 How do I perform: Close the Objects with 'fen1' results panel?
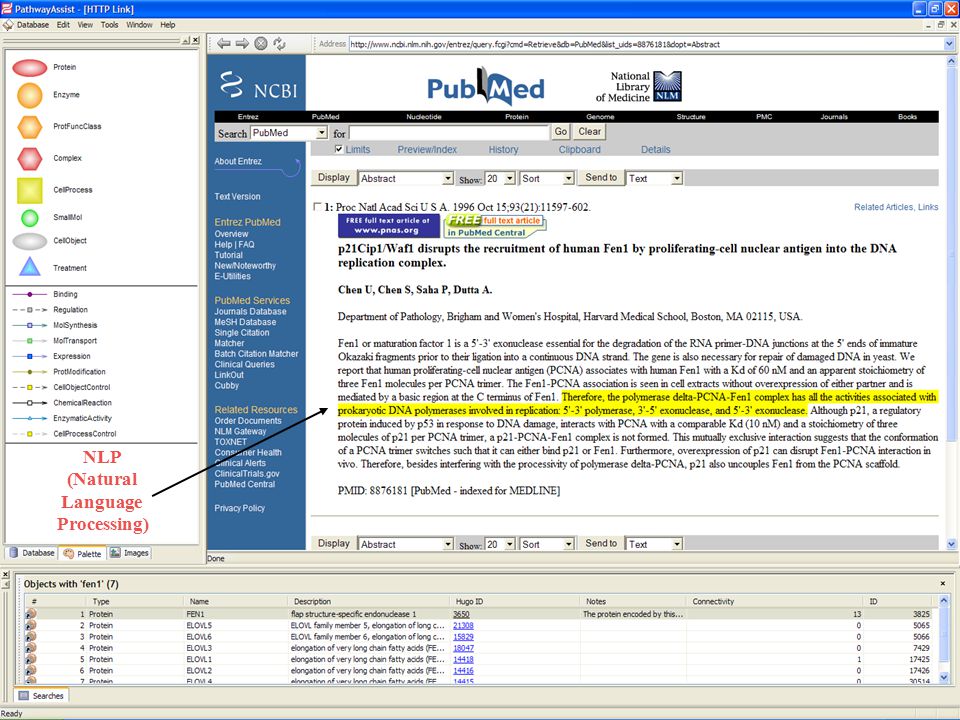point(942,583)
